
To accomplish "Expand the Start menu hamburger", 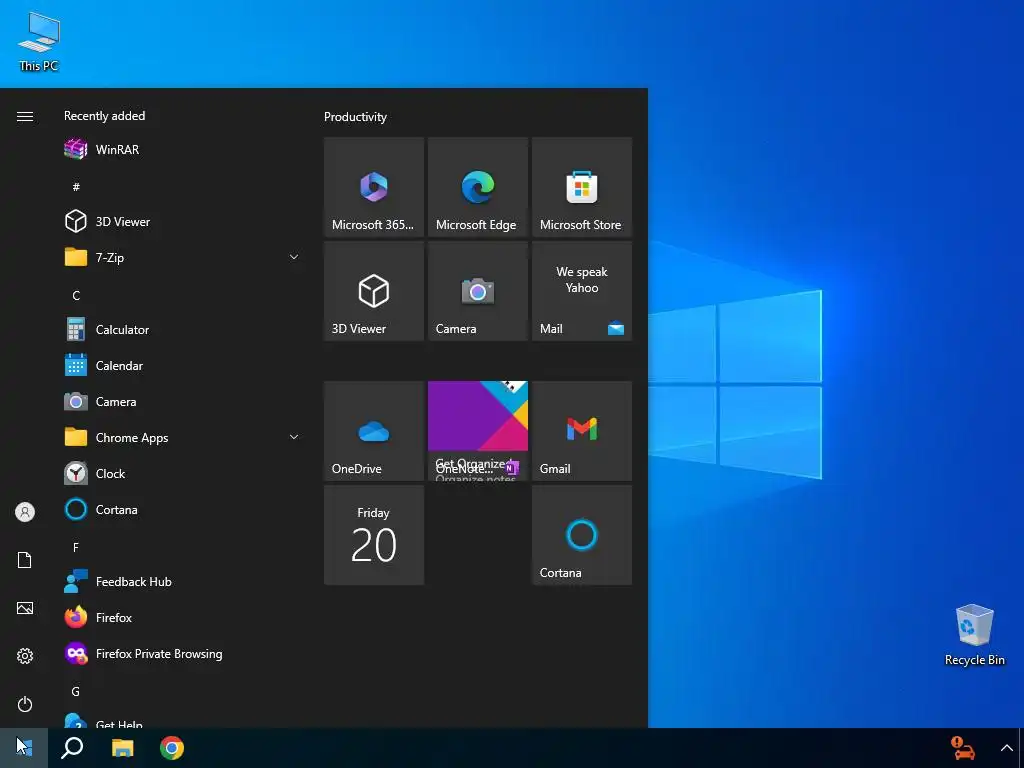I will tap(25, 116).
